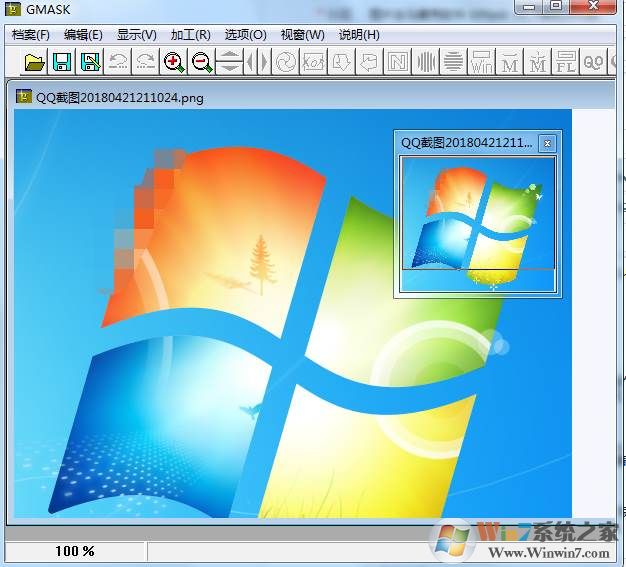Select the FL mask tool
The image size is (626, 567).
point(565,62)
